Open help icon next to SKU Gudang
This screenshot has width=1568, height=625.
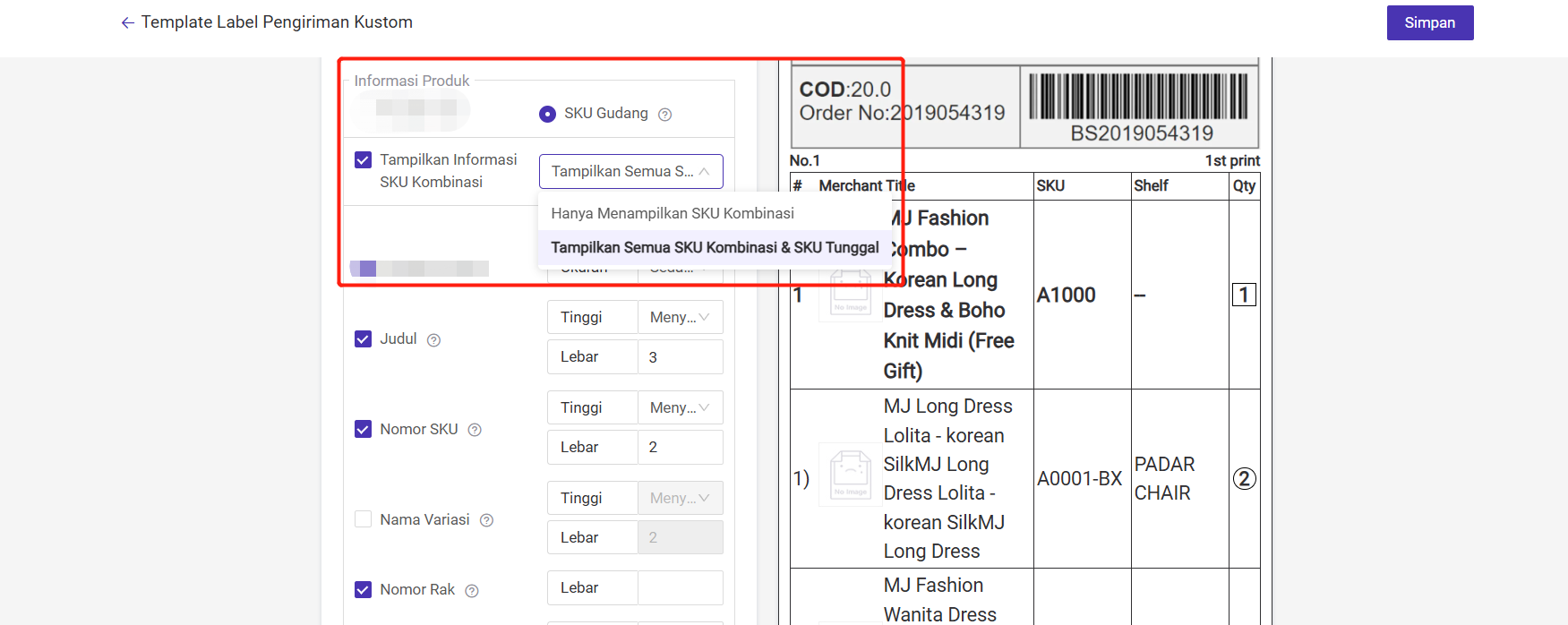(664, 115)
